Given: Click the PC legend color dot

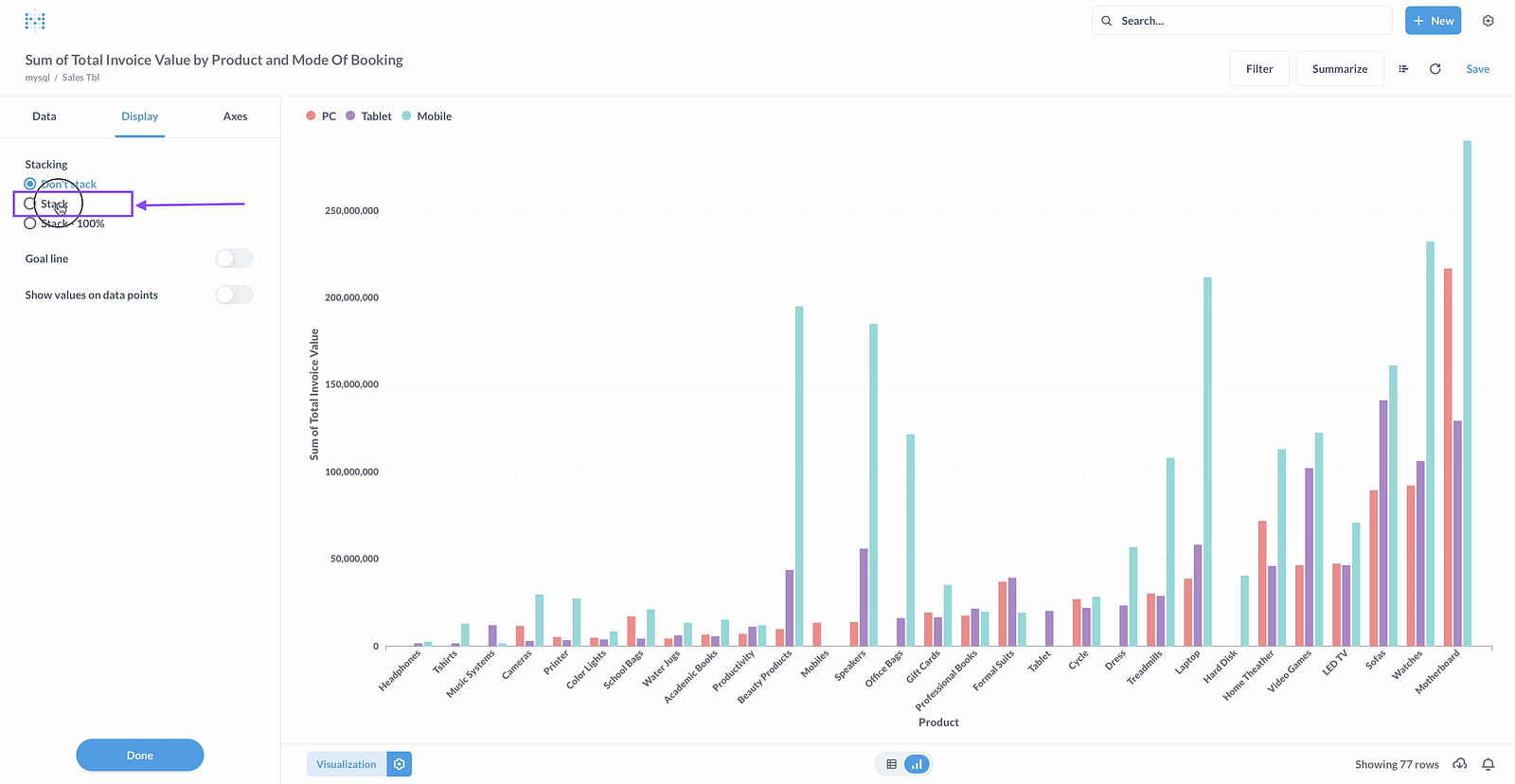Looking at the screenshot, I should coord(311,116).
